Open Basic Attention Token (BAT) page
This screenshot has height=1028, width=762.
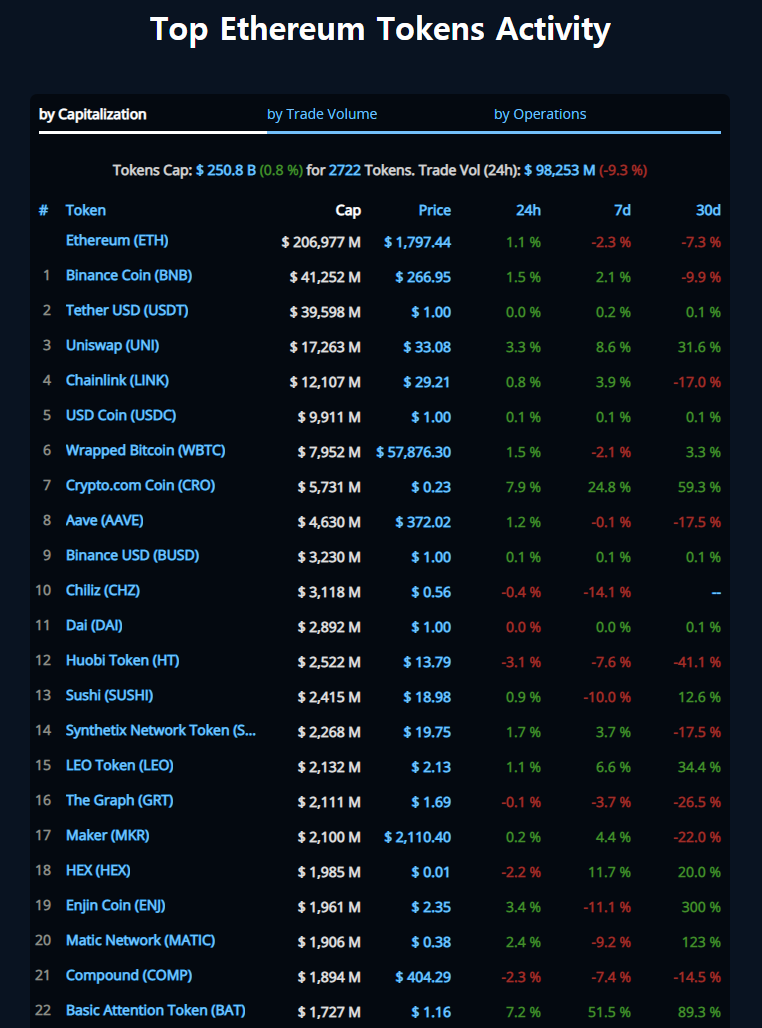(155, 1010)
